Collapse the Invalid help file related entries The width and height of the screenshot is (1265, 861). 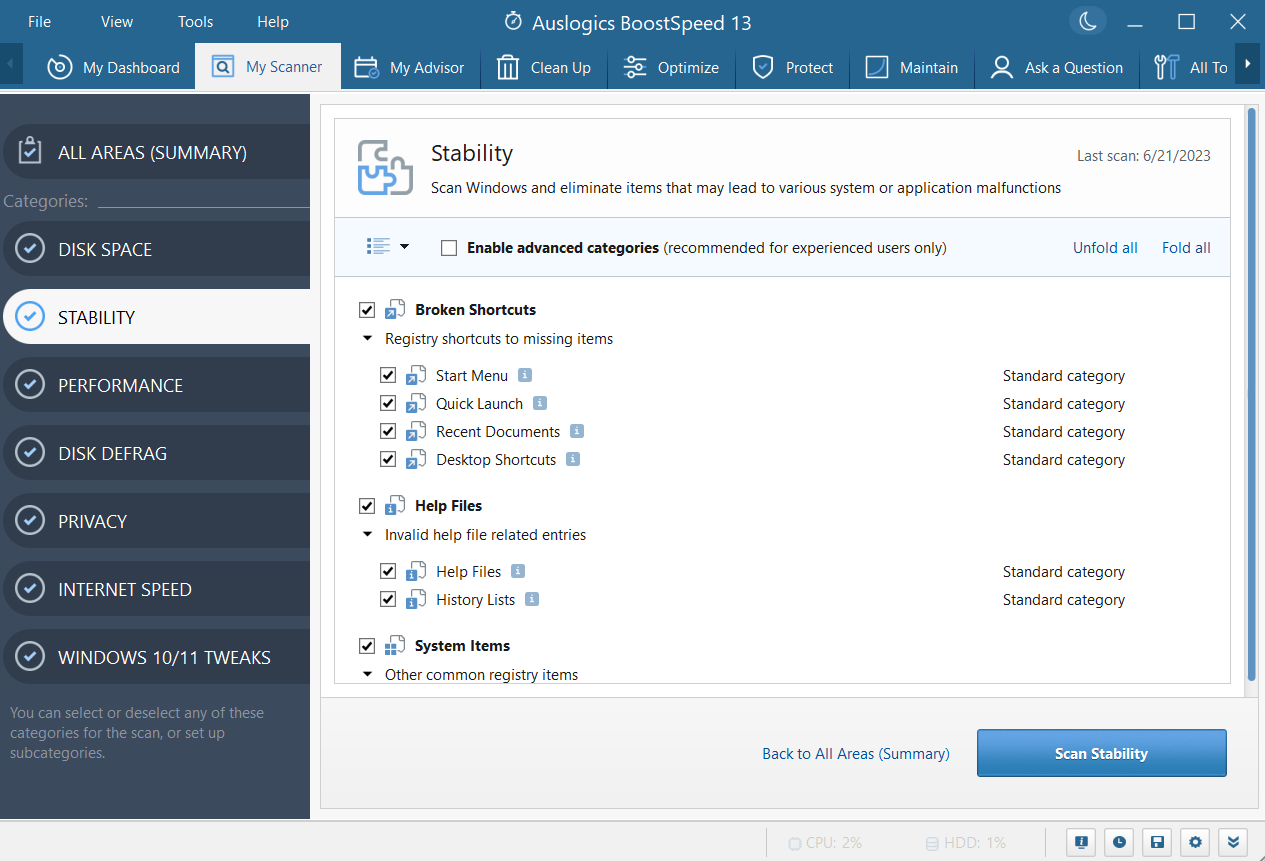point(367,534)
